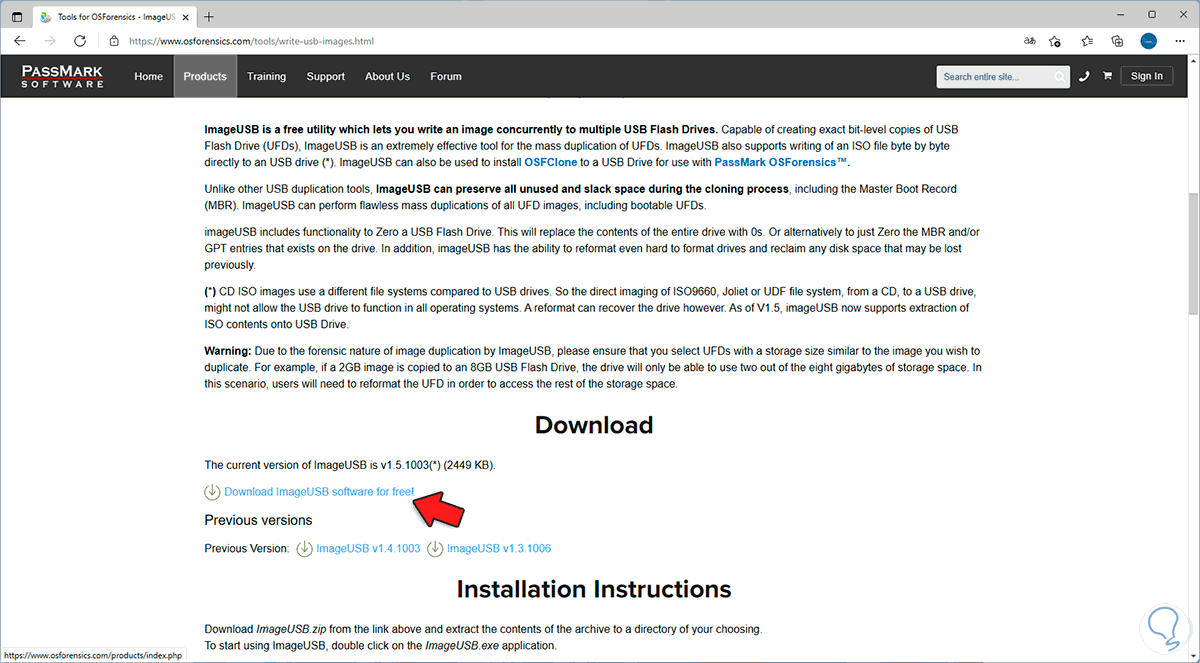The height and width of the screenshot is (663, 1200).
Task: Click the download icon beside ImageUSB v1.4.1003
Action: coord(304,548)
